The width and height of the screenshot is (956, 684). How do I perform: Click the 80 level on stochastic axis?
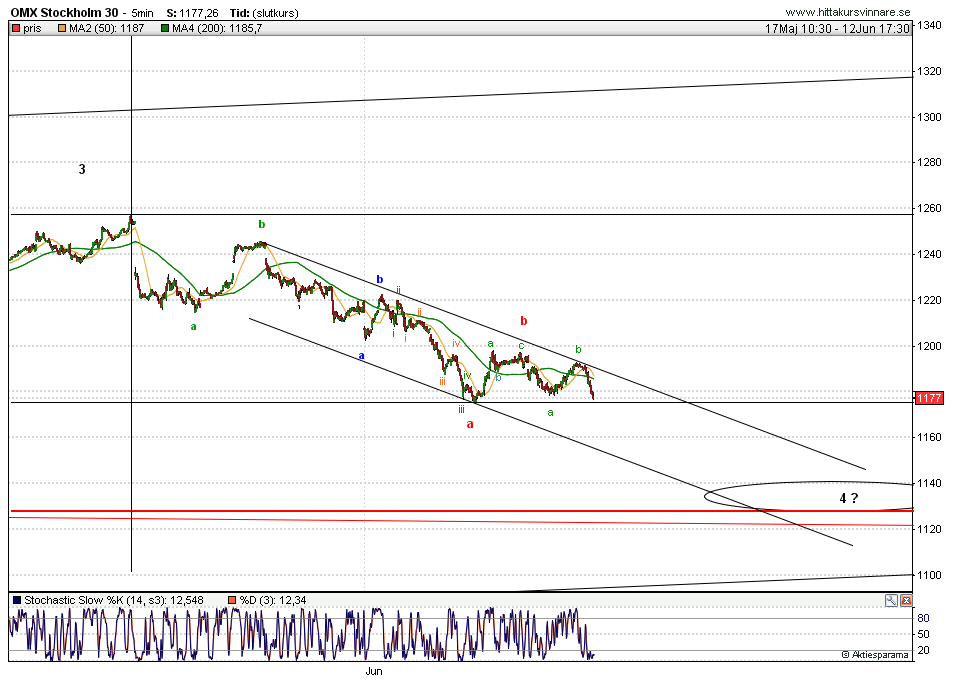click(x=924, y=618)
